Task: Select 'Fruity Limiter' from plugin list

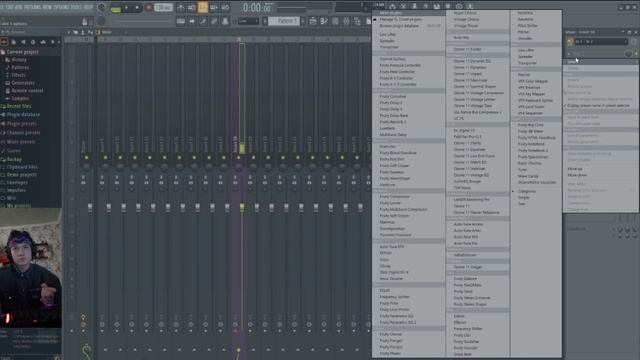Action: [390, 203]
